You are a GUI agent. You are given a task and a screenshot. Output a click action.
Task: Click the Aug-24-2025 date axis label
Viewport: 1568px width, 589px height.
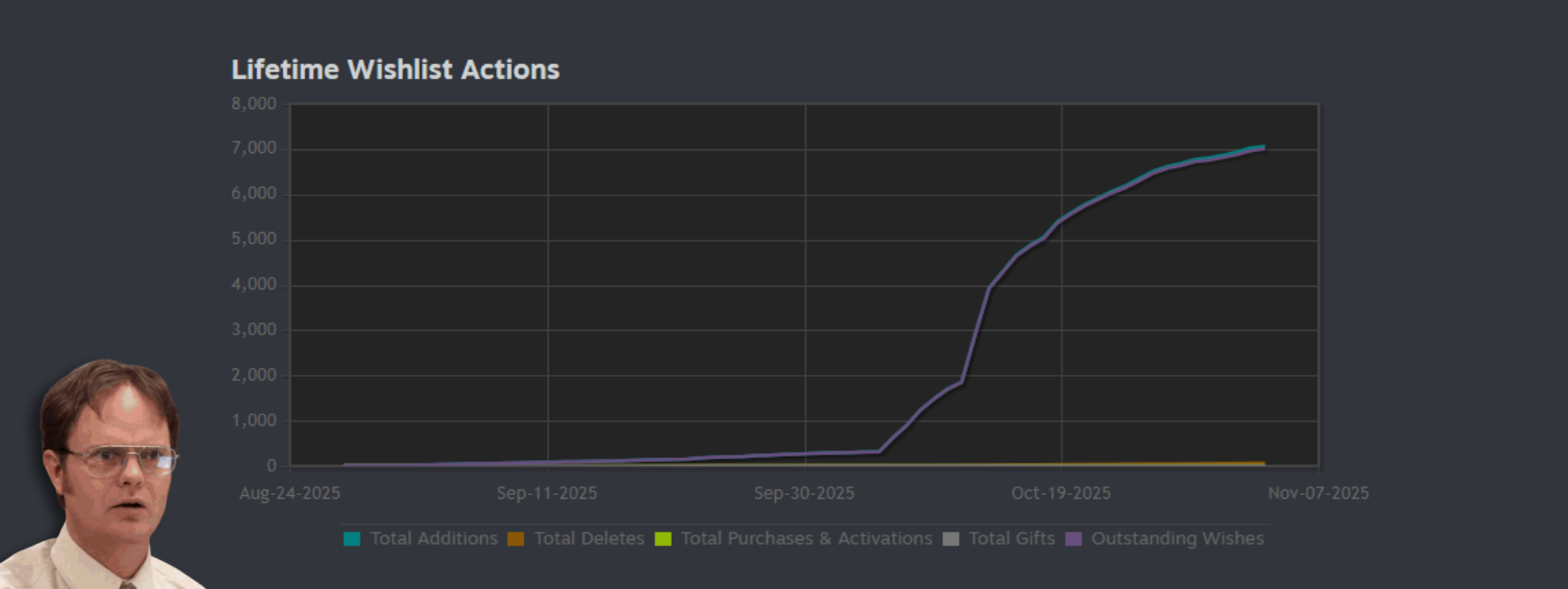(289, 493)
